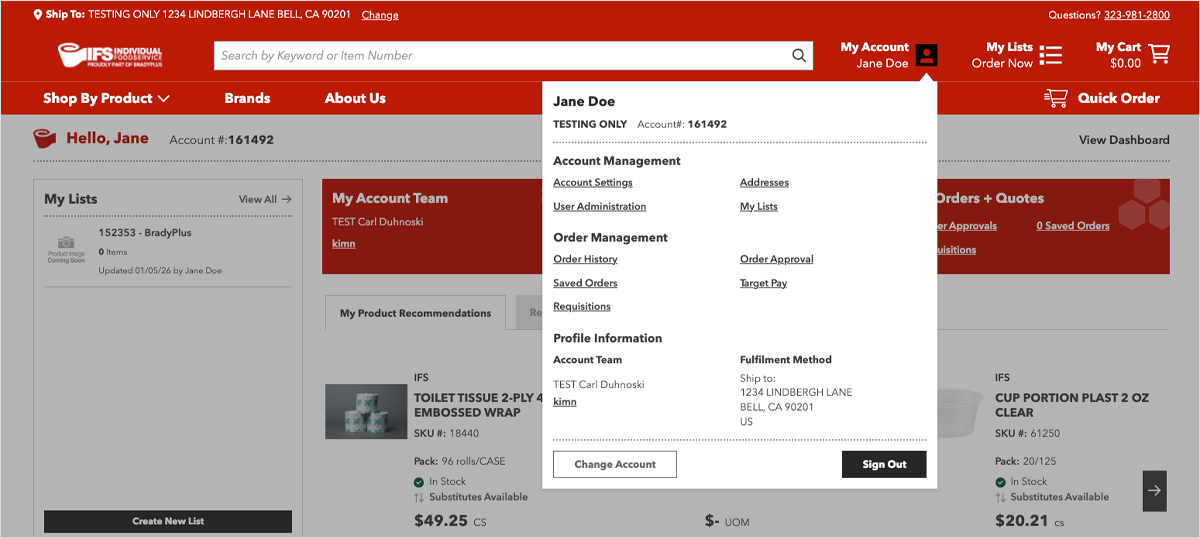Click the Sign Out button
Image resolution: width=1200 pixels, height=538 pixels.
884,464
